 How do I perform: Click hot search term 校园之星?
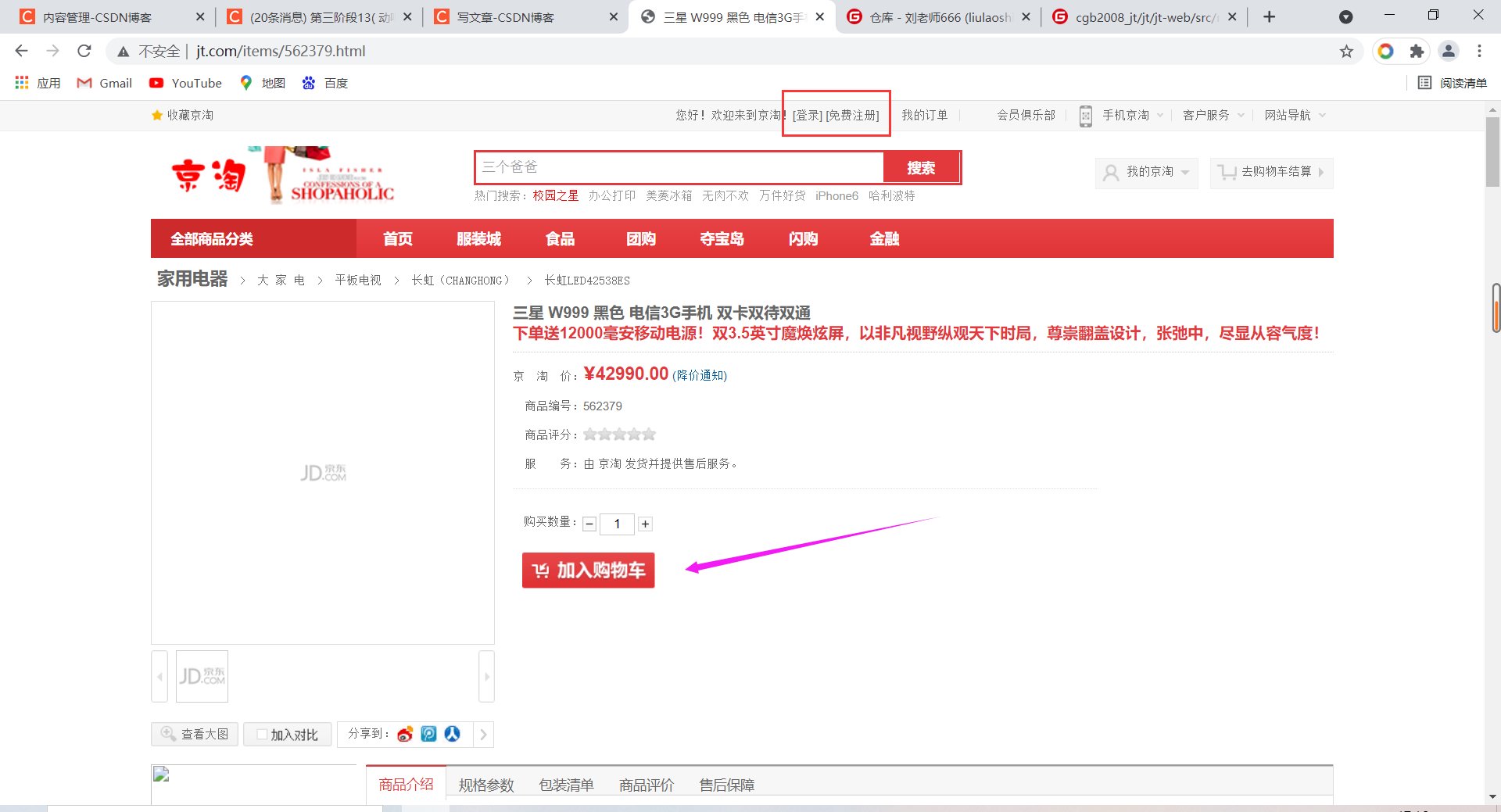click(556, 195)
